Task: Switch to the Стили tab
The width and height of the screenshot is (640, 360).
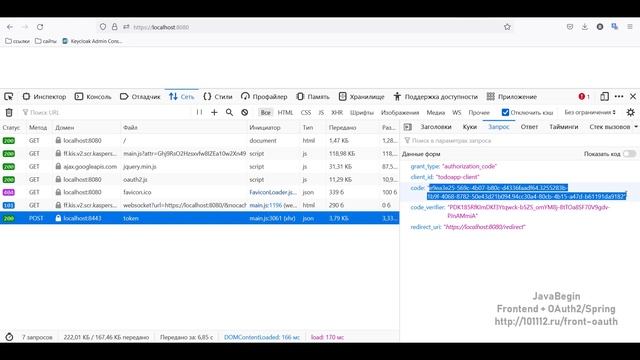Action: coord(218,97)
